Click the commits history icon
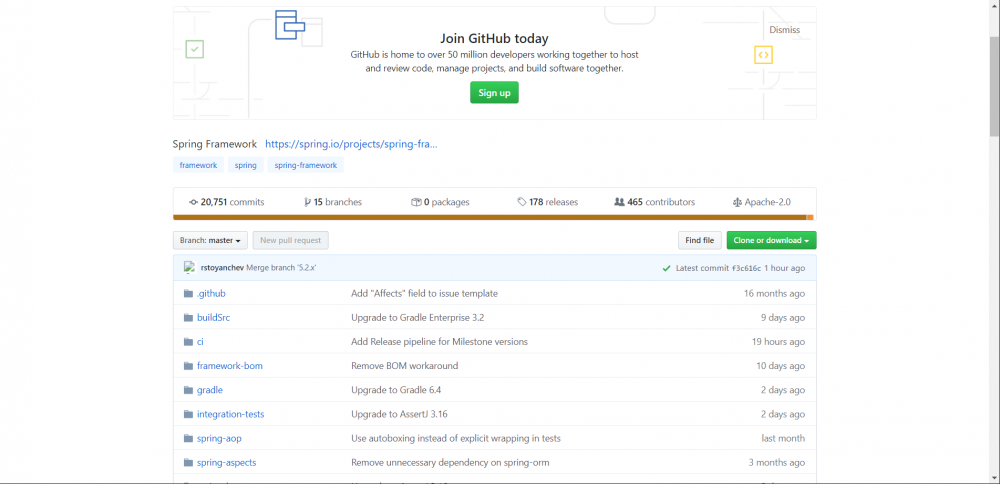Image resolution: width=1000 pixels, height=484 pixels. pos(194,202)
